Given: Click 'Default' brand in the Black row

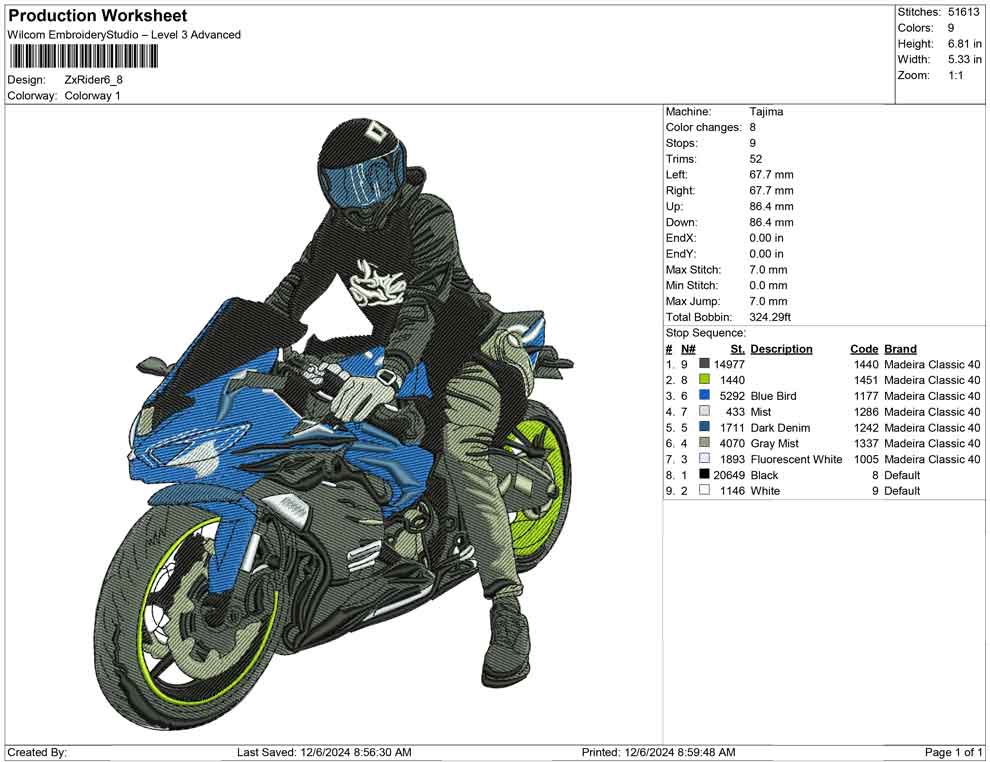Looking at the screenshot, I should pos(902,475).
